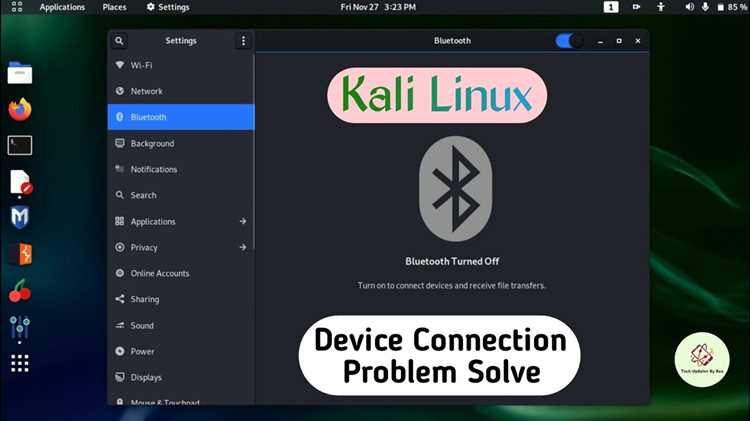
Task: Click the Online Accounts icon
Action: 120,273
